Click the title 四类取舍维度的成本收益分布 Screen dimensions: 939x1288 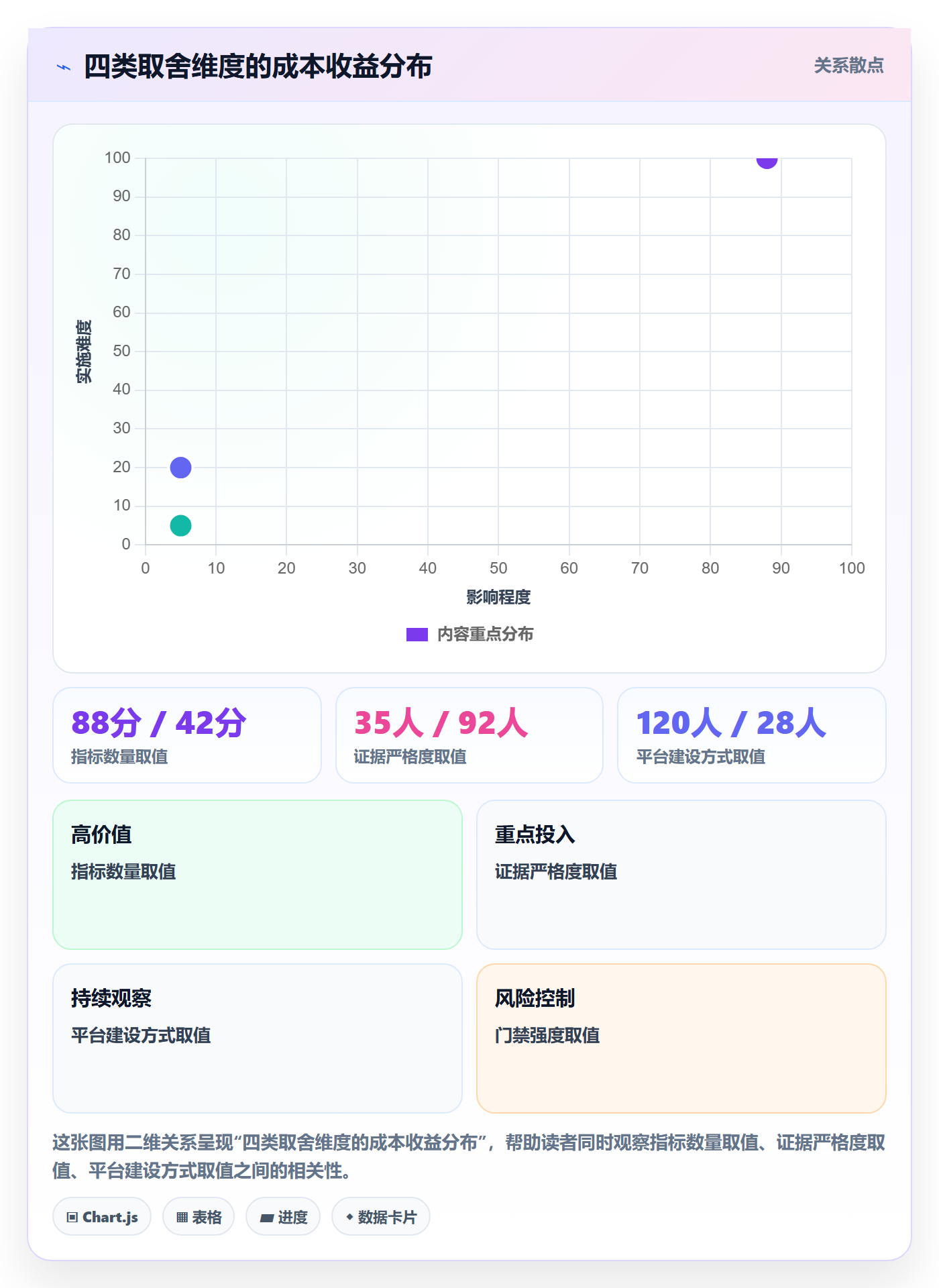pos(258,66)
